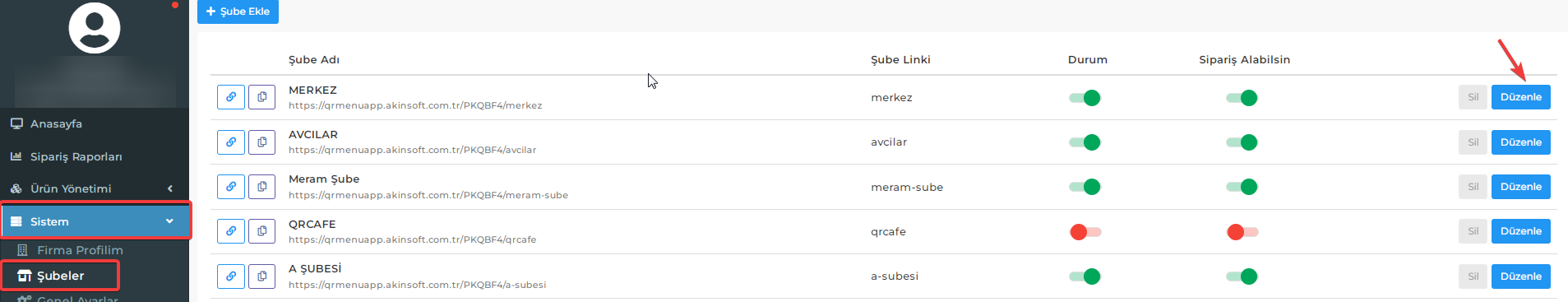Click the user profile avatar icon
1568x302 pixels.
tap(95, 27)
